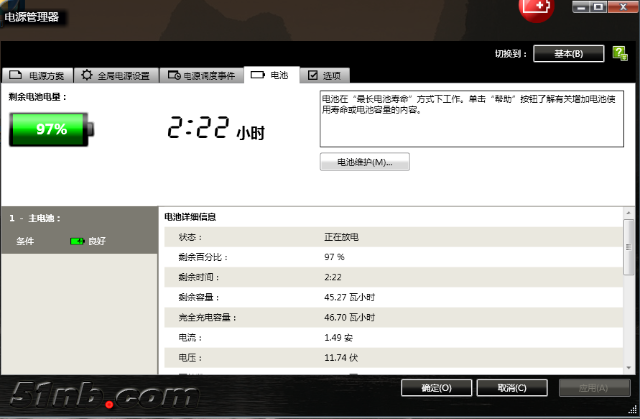
Task: Click the battery mode description text box
Action: tap(470, 119)
